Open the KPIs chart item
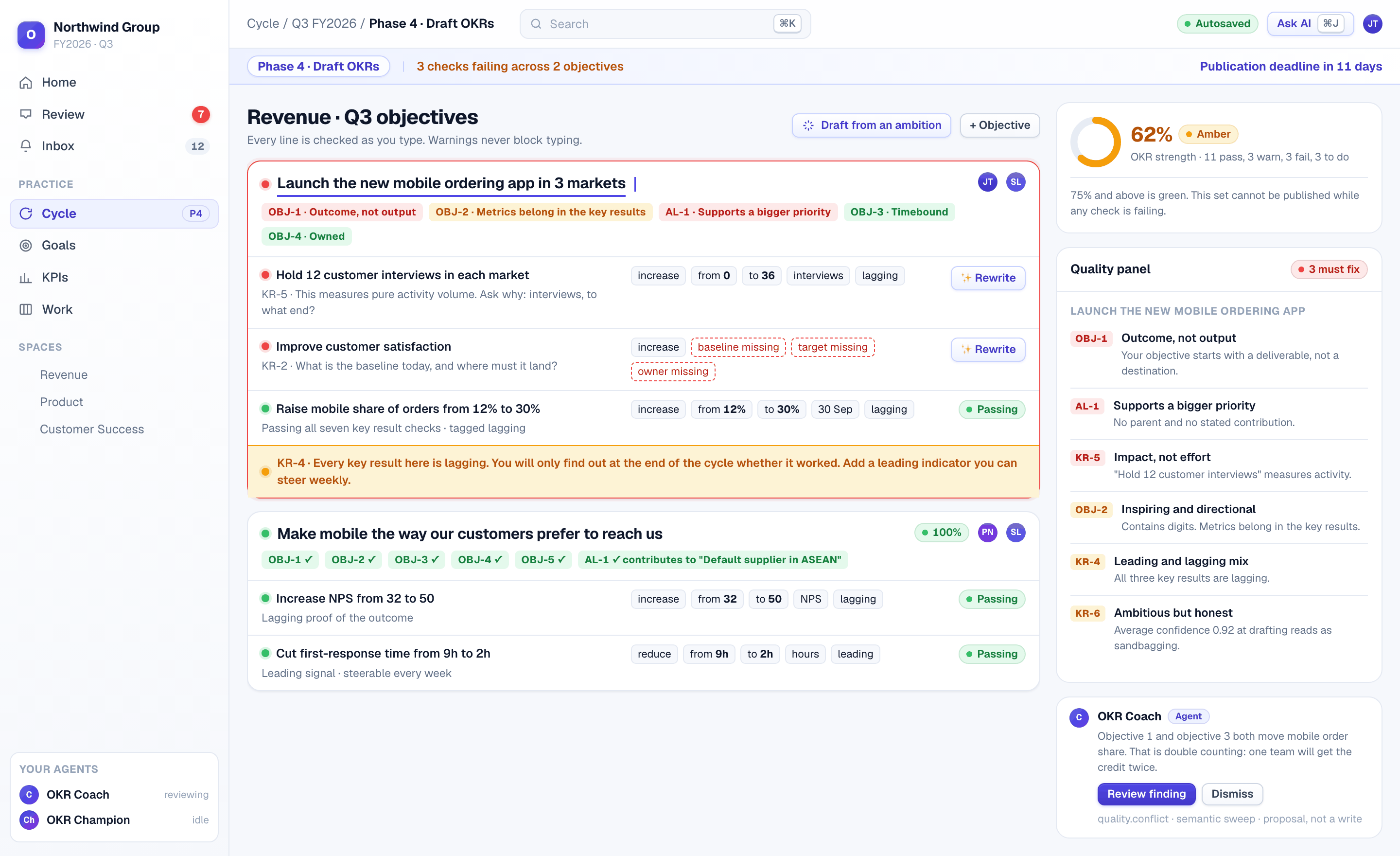 point(114,277)
